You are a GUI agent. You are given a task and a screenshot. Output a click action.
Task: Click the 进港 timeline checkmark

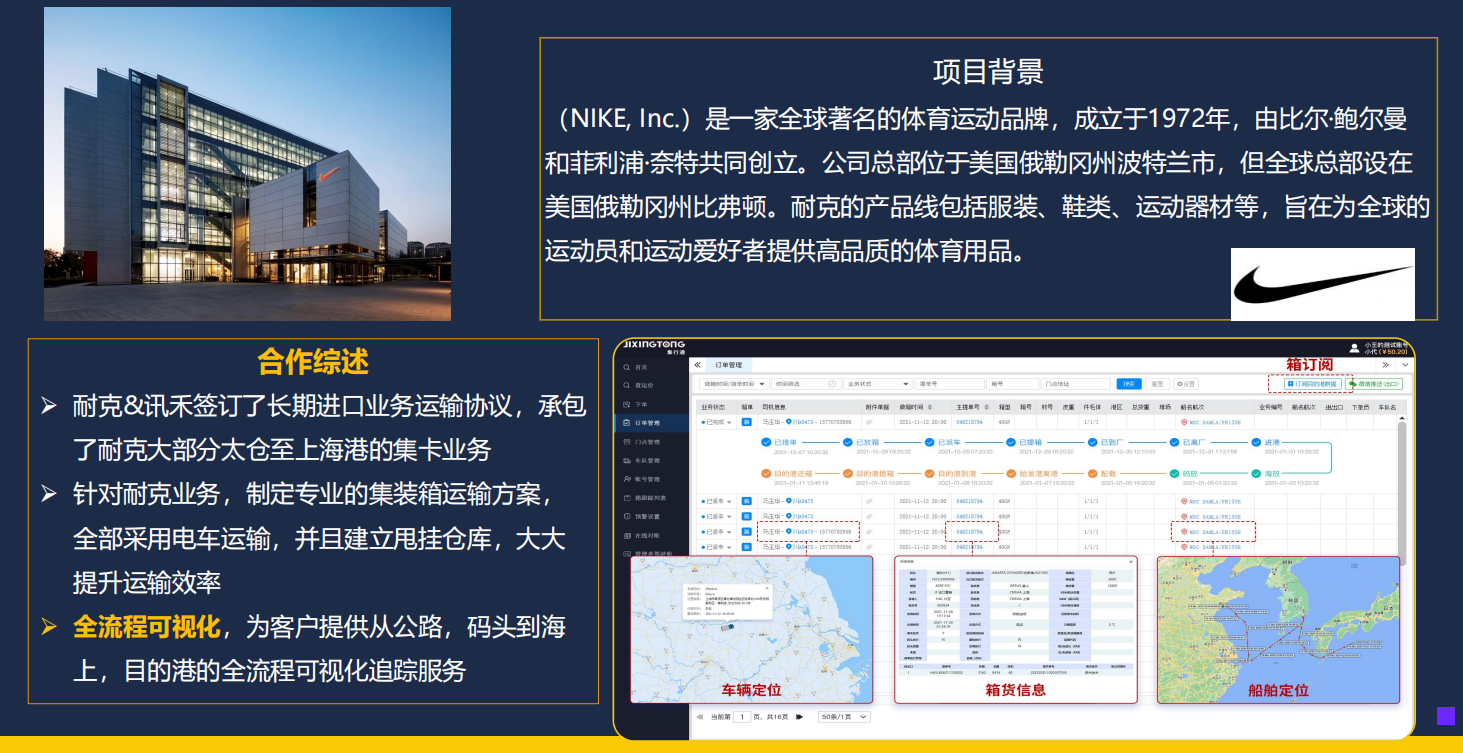[1256, 442]
